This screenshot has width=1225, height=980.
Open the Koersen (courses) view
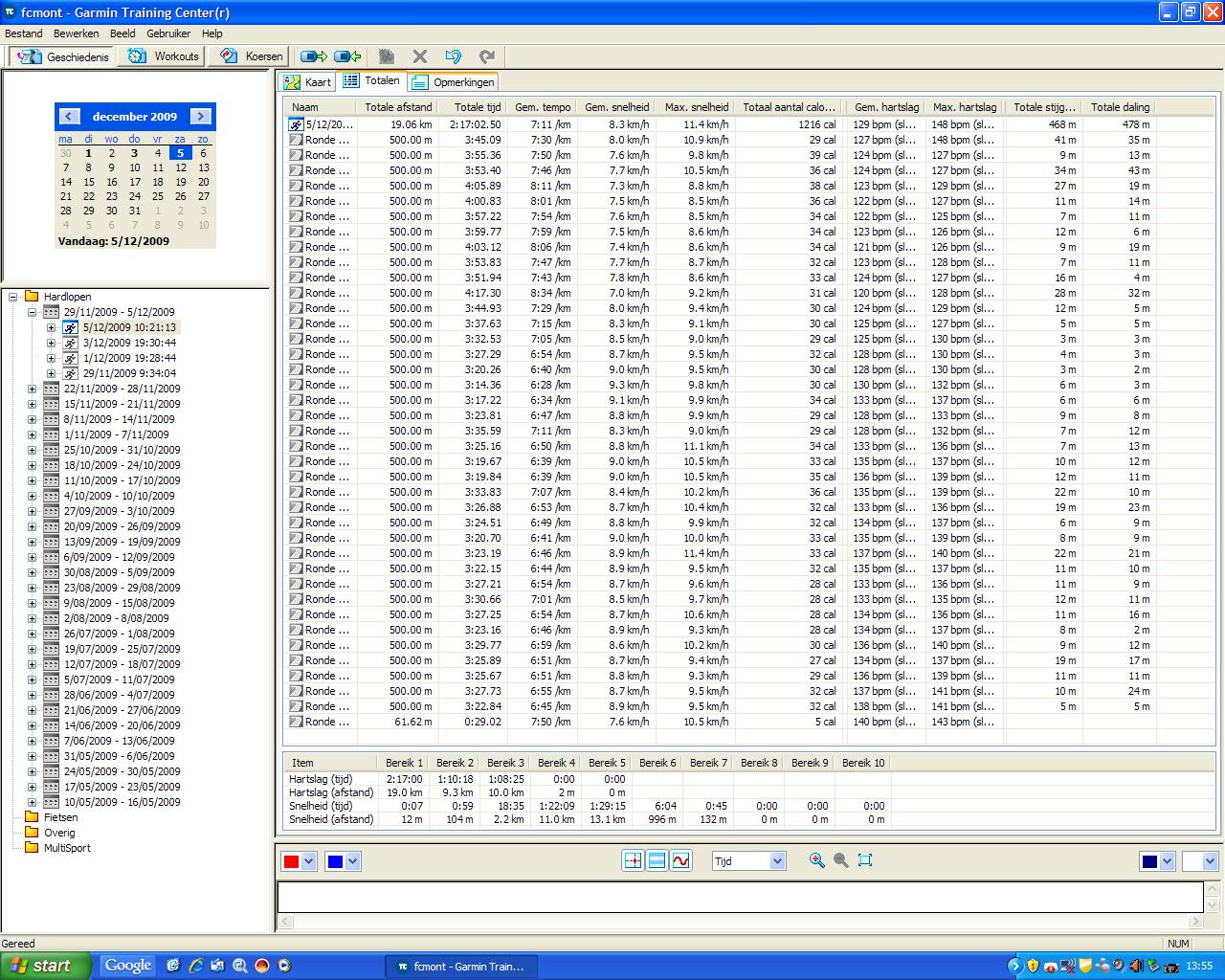click(250, 56)
